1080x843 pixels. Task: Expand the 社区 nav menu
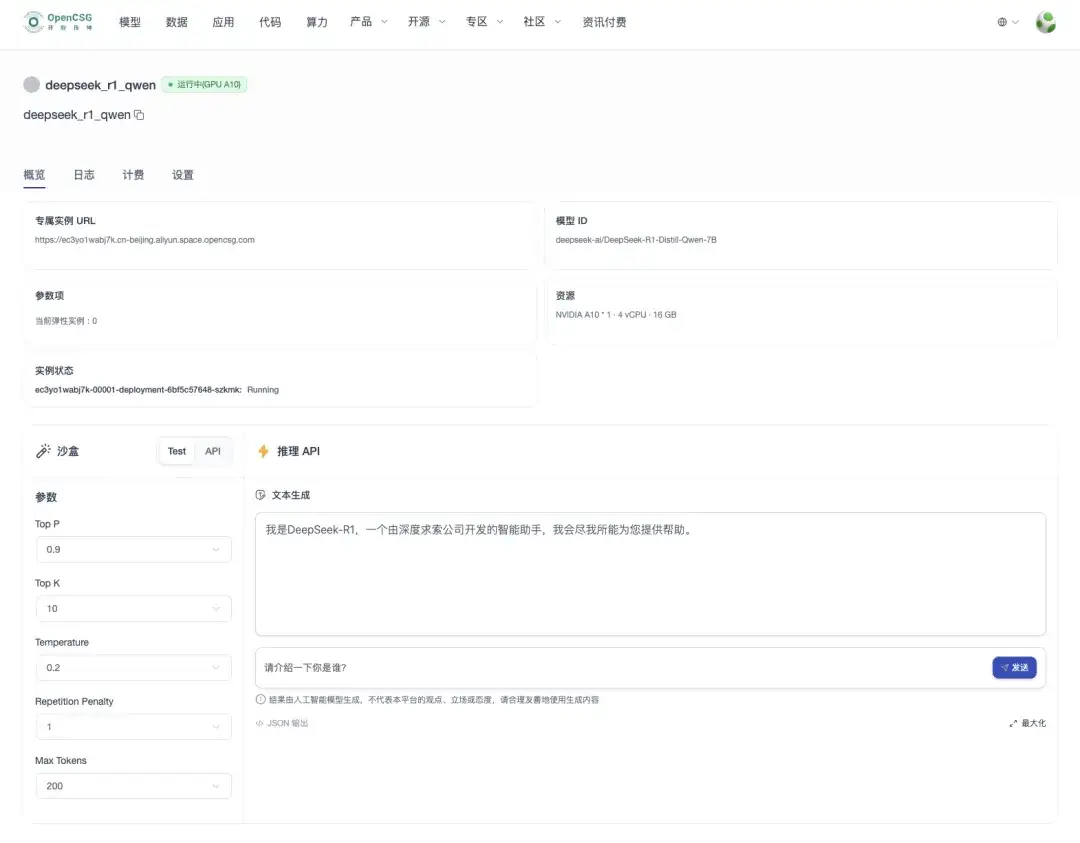pyautogui.click(x=542, y=22)
